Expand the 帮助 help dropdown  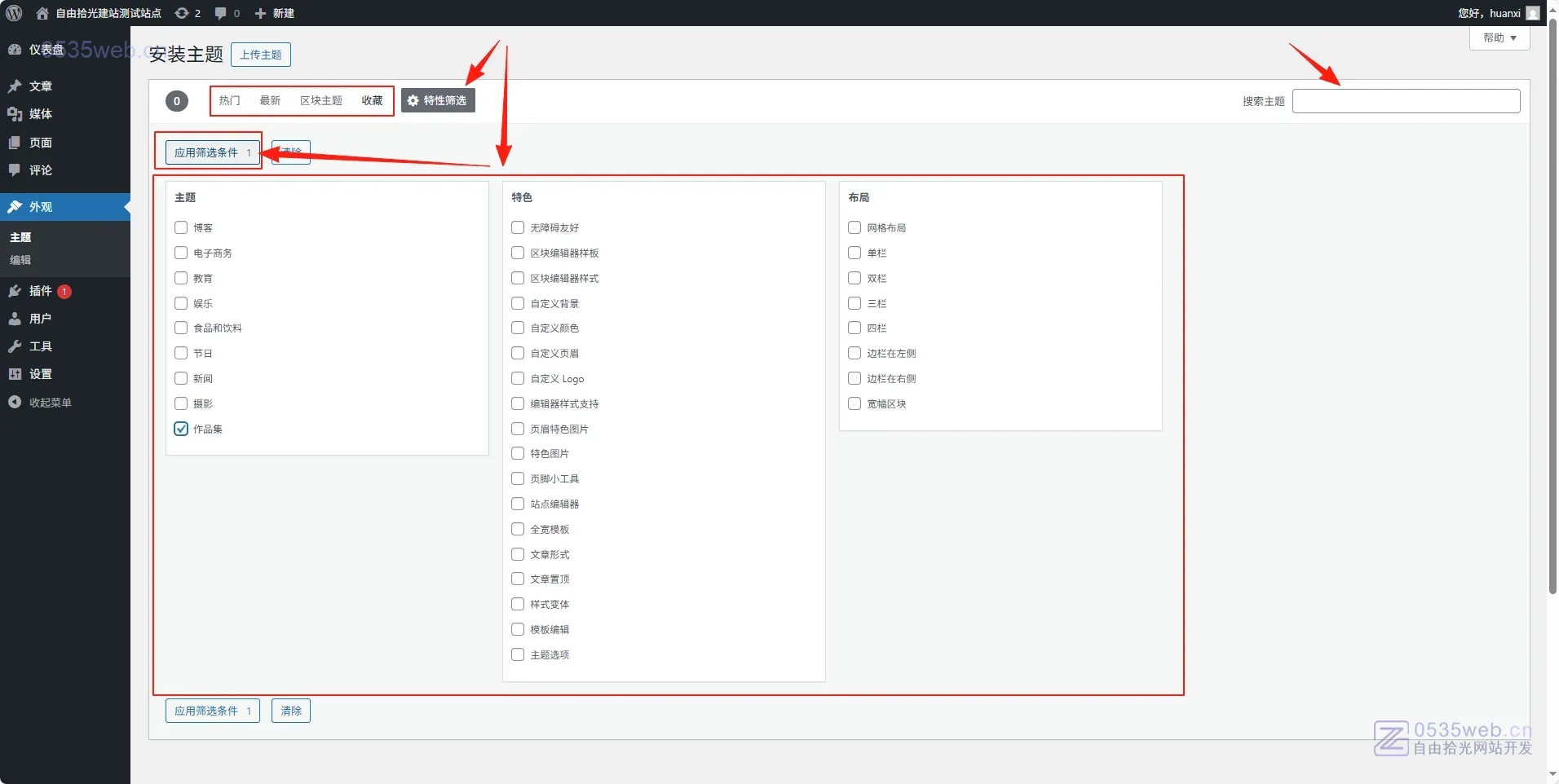[x=1499, y=38]
